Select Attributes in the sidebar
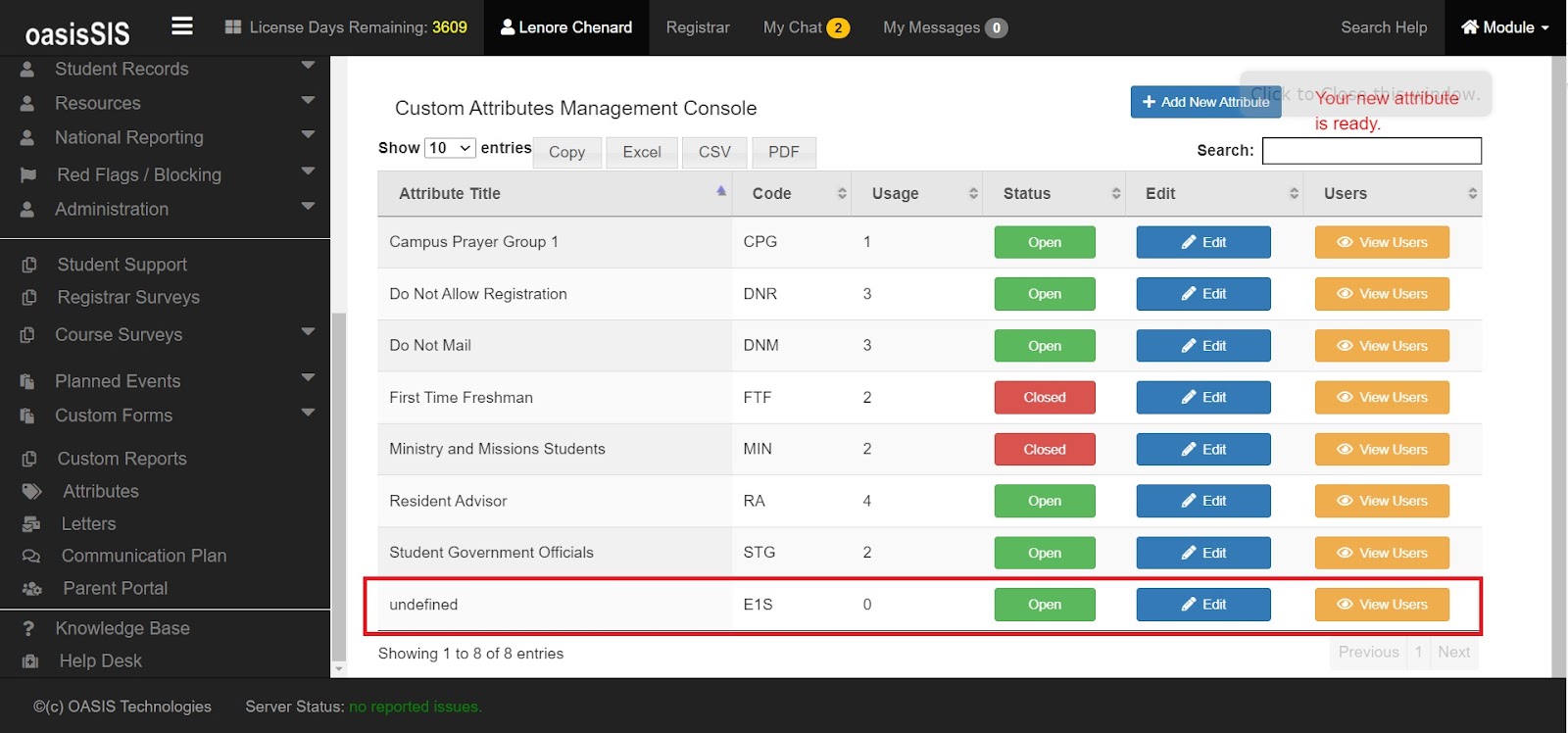 coord(101,491)
